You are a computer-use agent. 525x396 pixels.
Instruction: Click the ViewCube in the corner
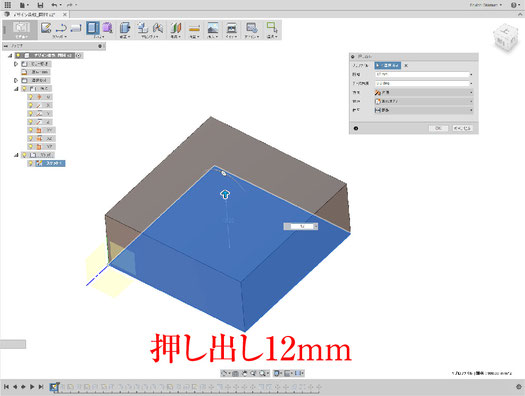coord(505,37)
